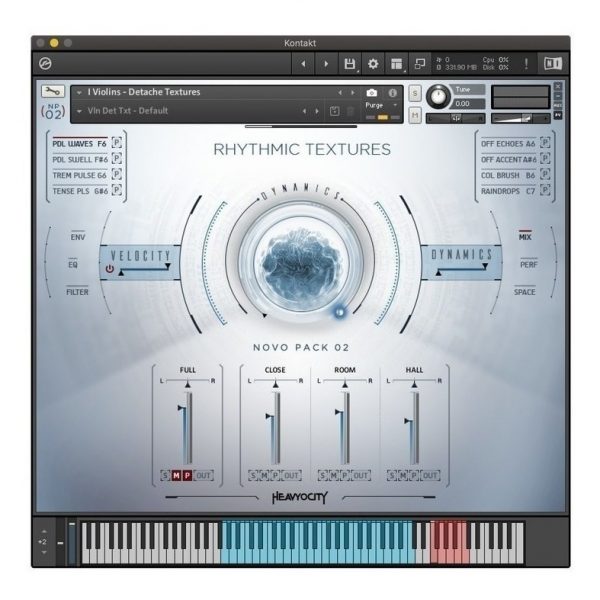Open OUT routing for ROOM channel
Image resolution: width=600 pixels, height=600 pixels.
361,476
